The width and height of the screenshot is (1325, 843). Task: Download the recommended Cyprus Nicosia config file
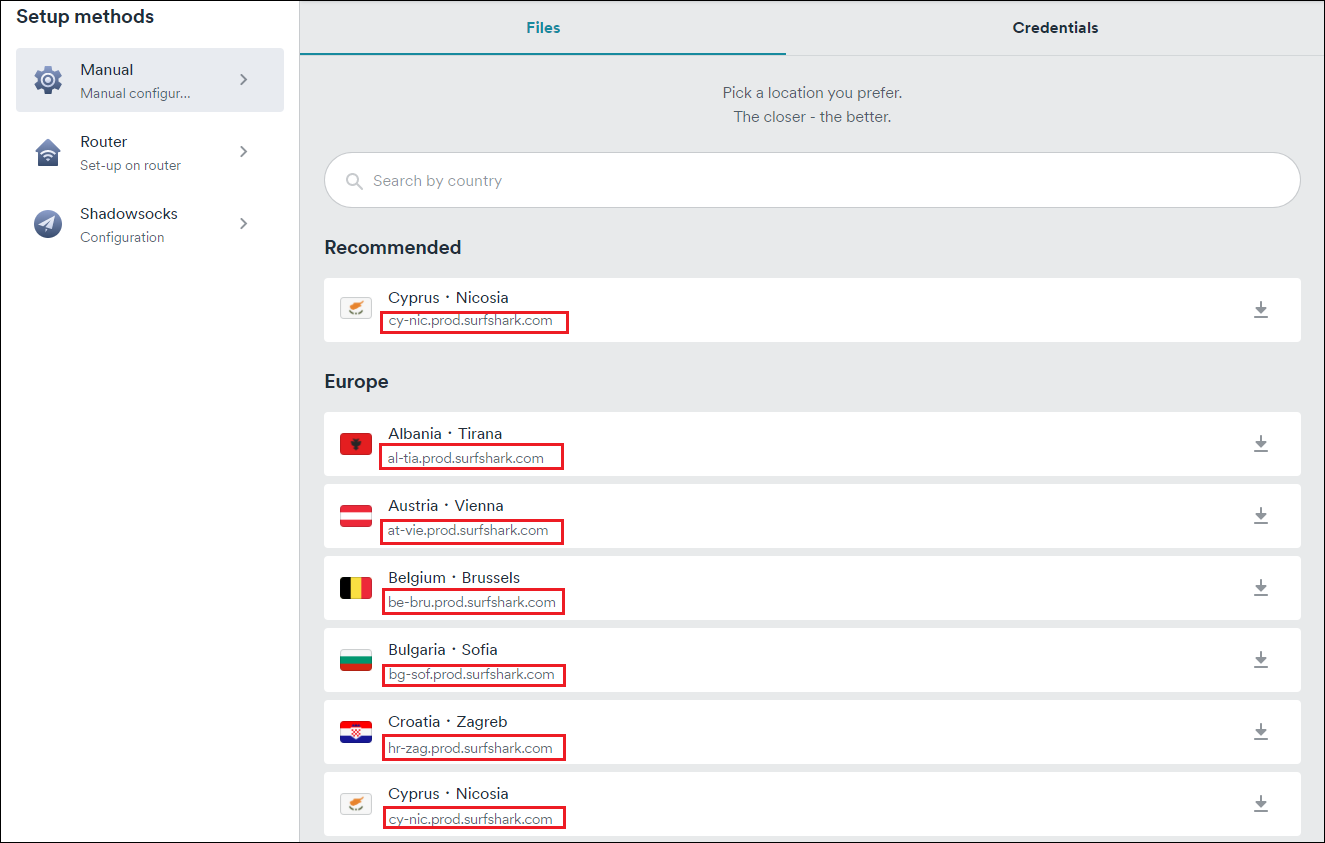pos(1260,310)
